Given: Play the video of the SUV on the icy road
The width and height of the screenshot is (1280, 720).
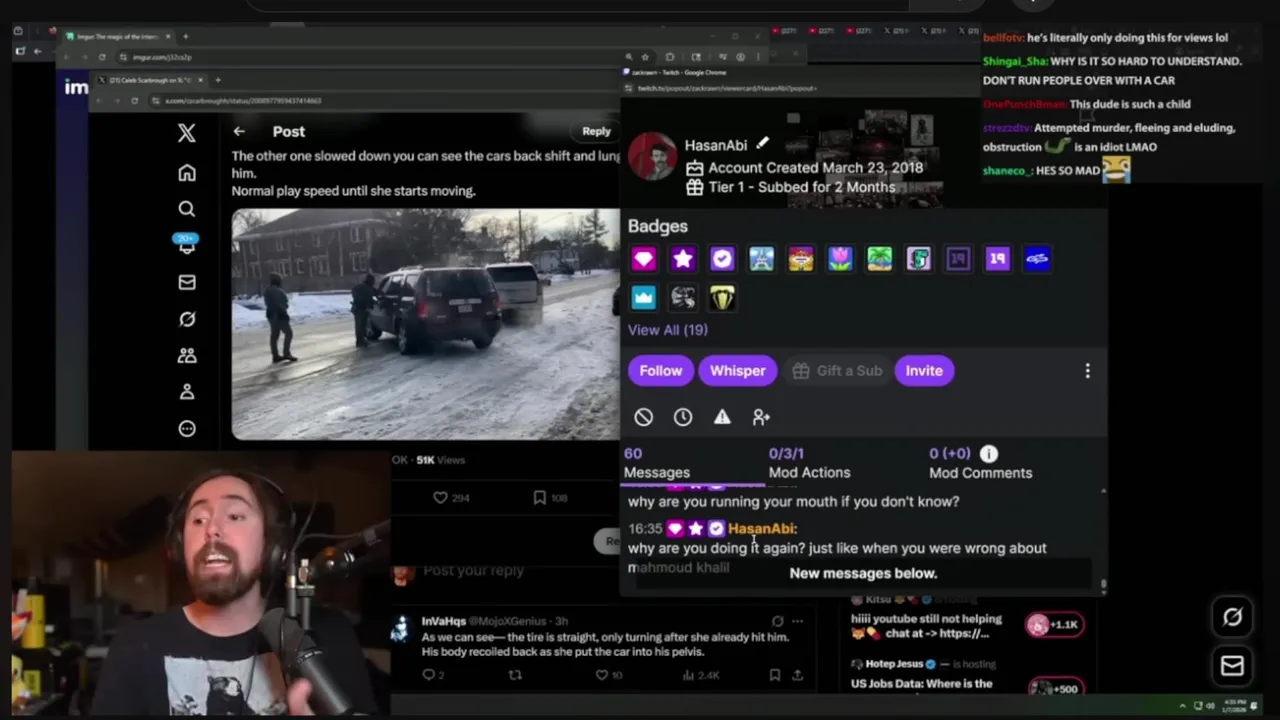Looking at the screenshot, I should [x=426, y=324].
